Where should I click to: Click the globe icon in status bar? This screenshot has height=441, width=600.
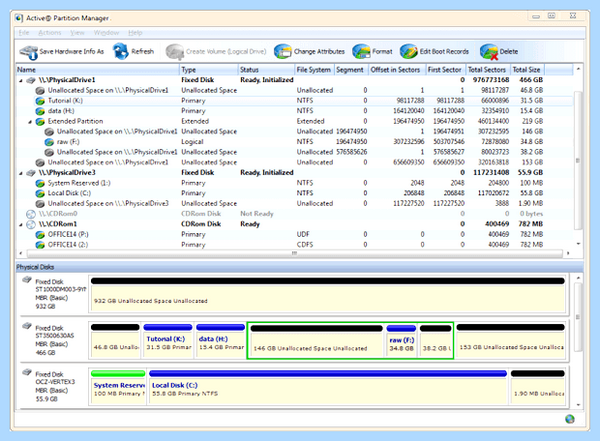[x=570, y=419]
